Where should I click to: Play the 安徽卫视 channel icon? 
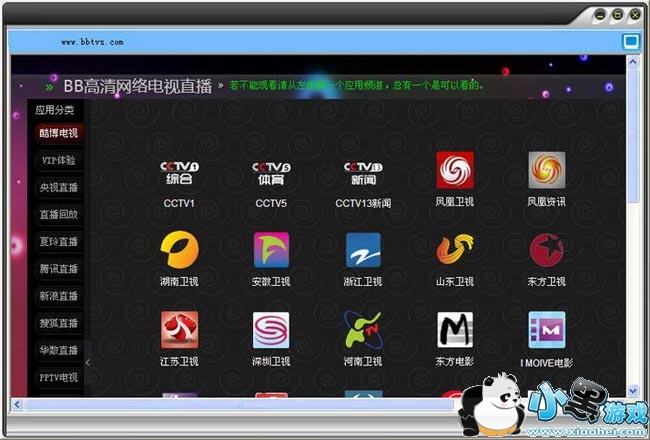[272, 250]
